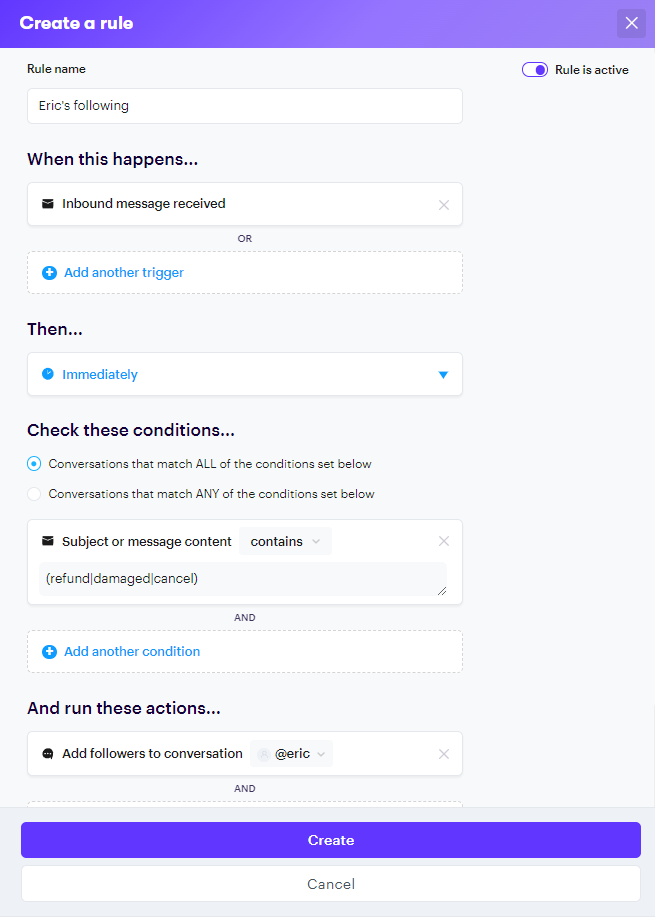Viewport: 655px width, 917px height.
Task: Open the @eric follower dropdown
Action: click(292, 754)
